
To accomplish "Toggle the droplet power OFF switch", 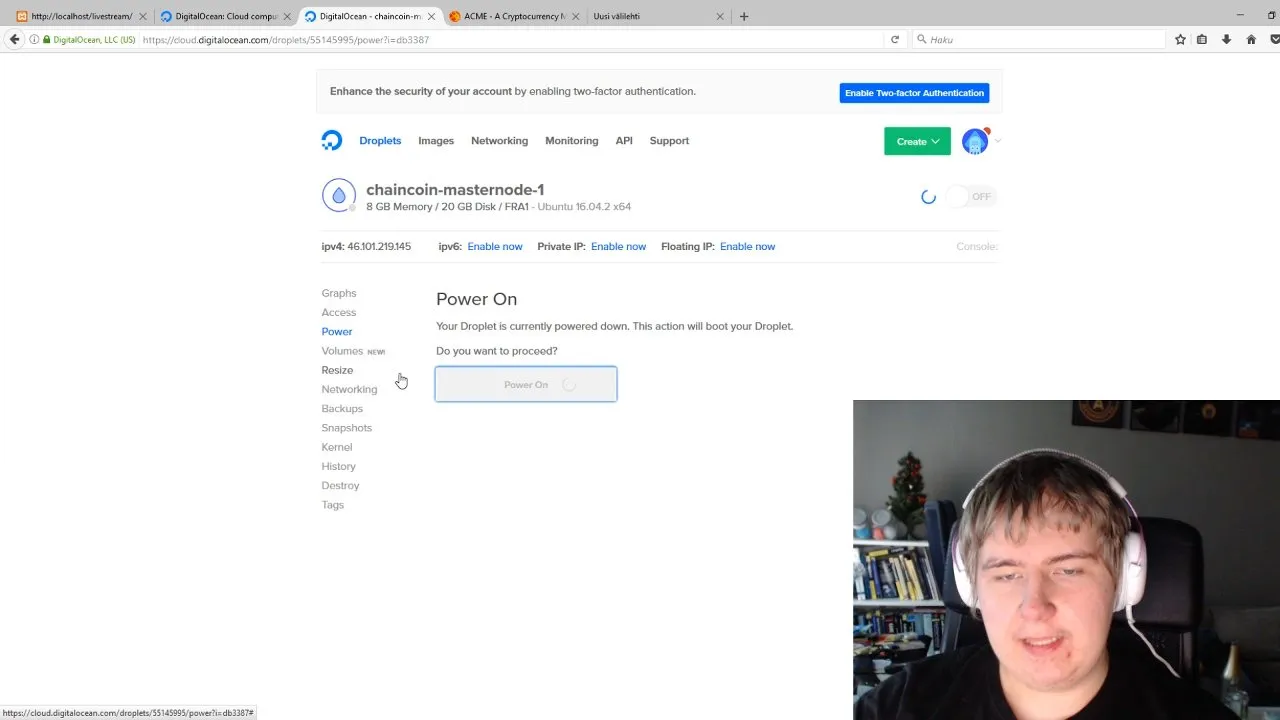I will (x=969, y=197).
